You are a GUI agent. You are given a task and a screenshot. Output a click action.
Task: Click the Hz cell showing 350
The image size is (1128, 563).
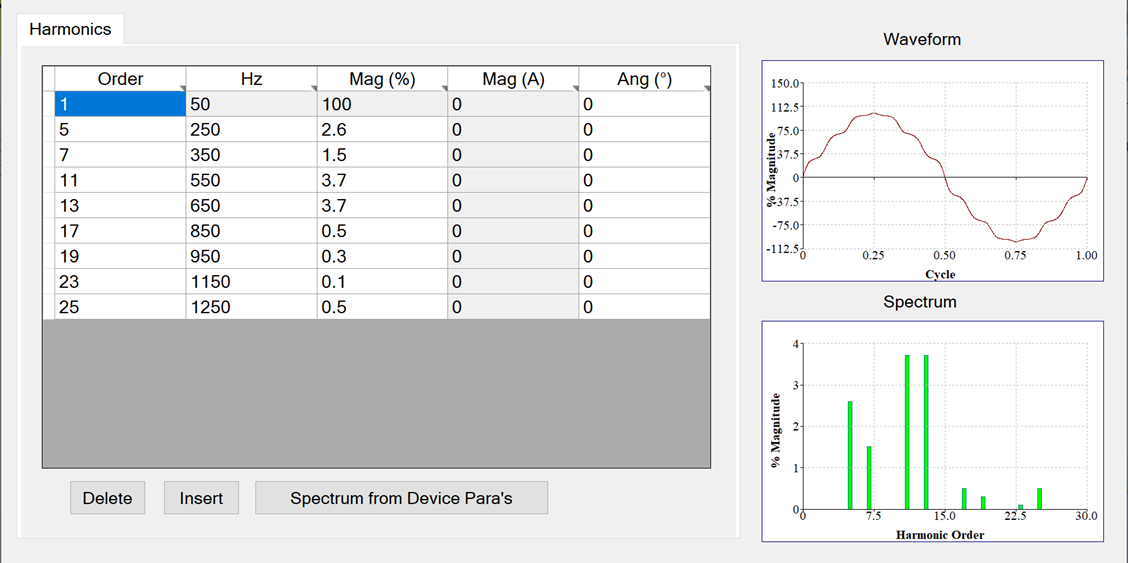(251, 155)
